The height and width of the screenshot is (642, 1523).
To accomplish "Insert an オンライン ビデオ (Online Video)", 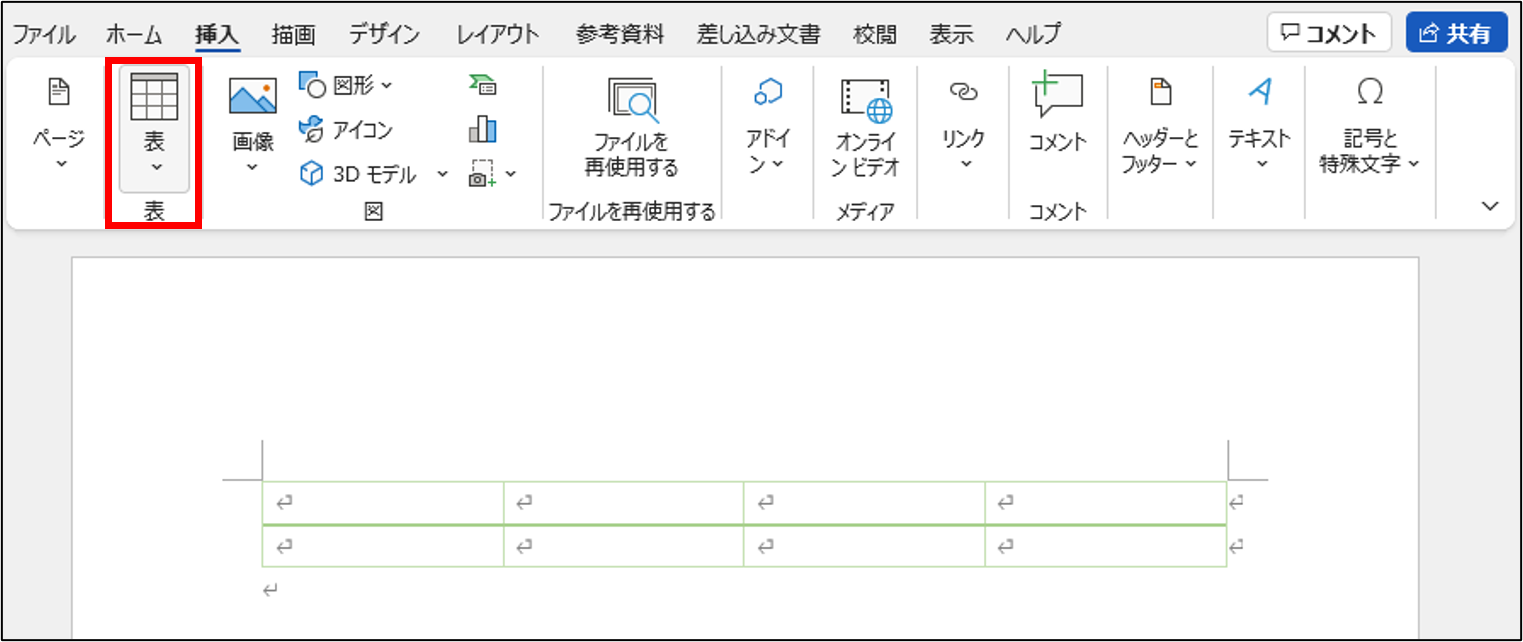I will click(x=866, y=129).
